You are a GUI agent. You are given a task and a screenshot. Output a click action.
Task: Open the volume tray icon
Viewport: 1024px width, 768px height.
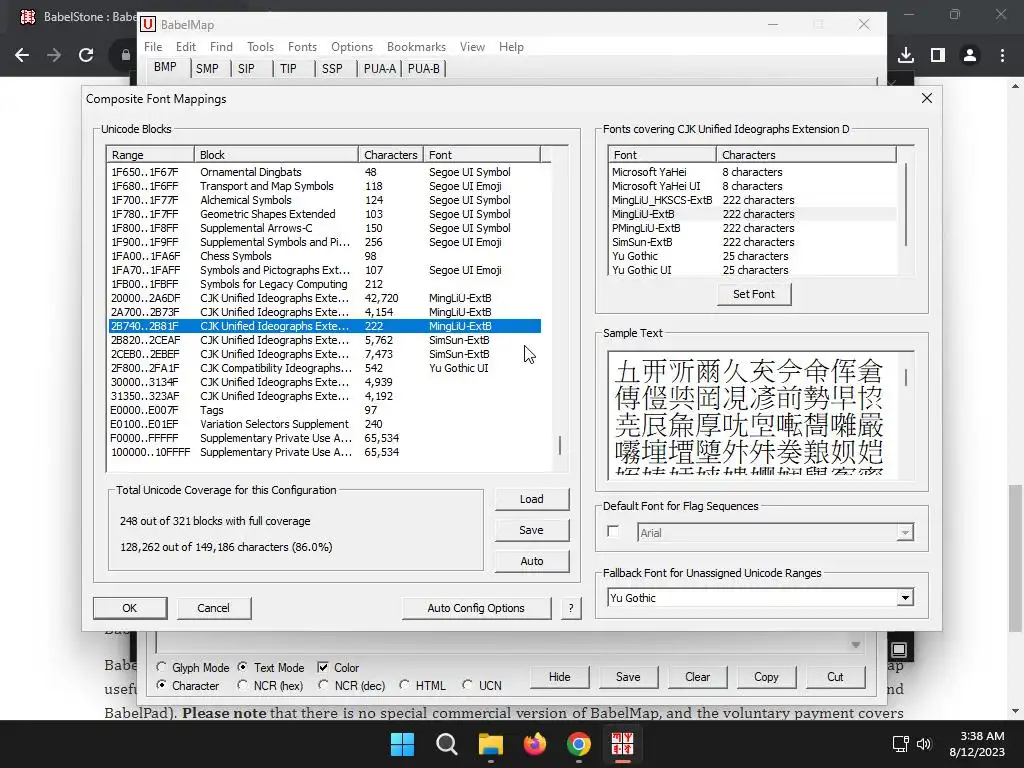pos(923,743)
